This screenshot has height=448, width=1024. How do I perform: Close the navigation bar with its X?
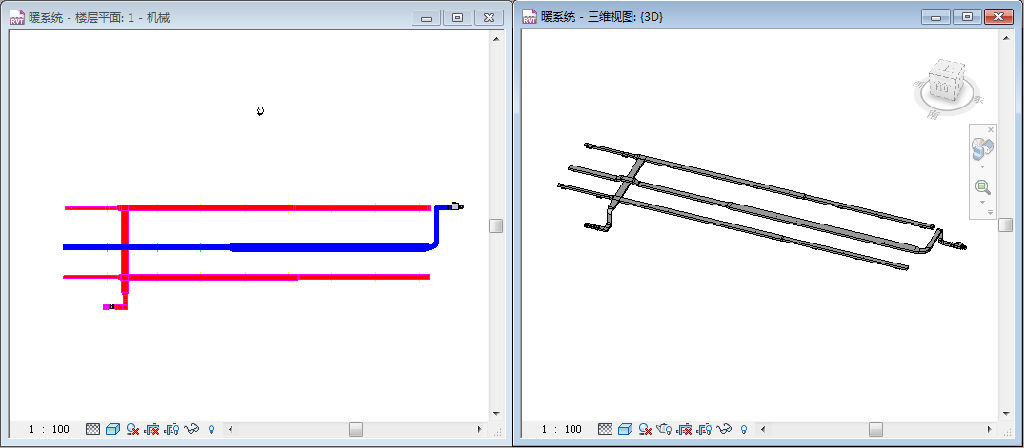[x=991, y=129]
